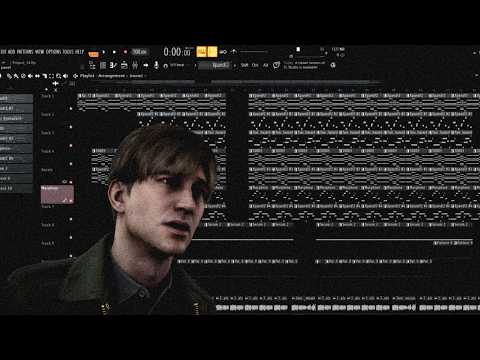Select the zoom magnifier tool in playlist
This screenshot has width=480, height=360.
click(x=58, y=76)
